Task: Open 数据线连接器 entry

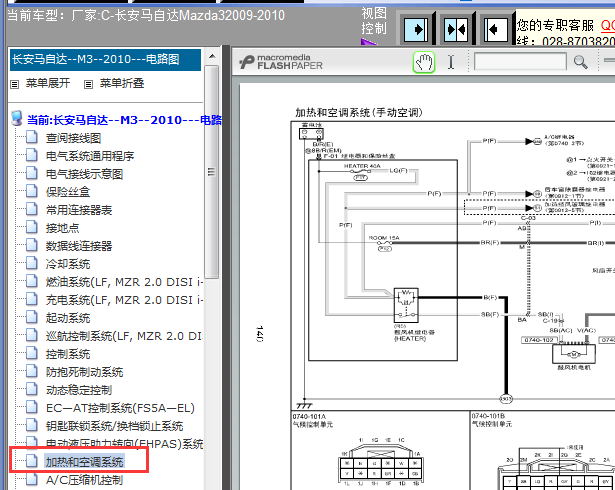Action: coord(79,246)
